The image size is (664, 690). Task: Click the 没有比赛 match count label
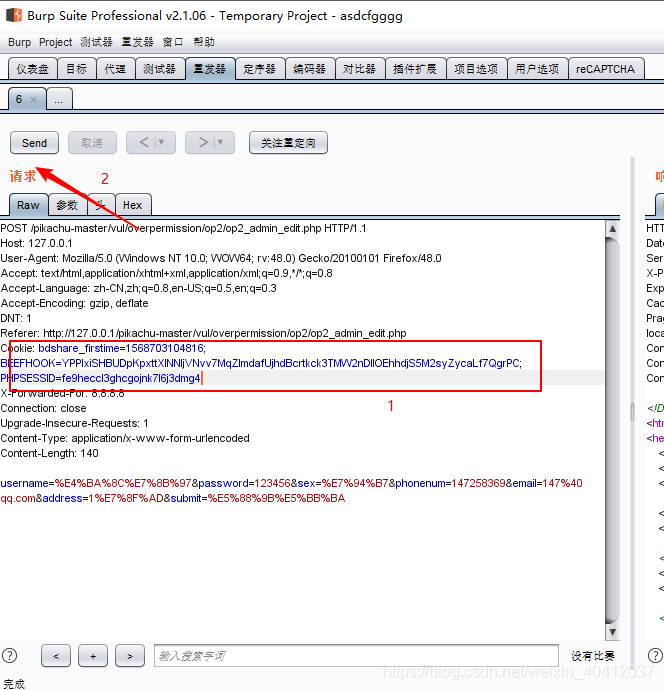593,656
